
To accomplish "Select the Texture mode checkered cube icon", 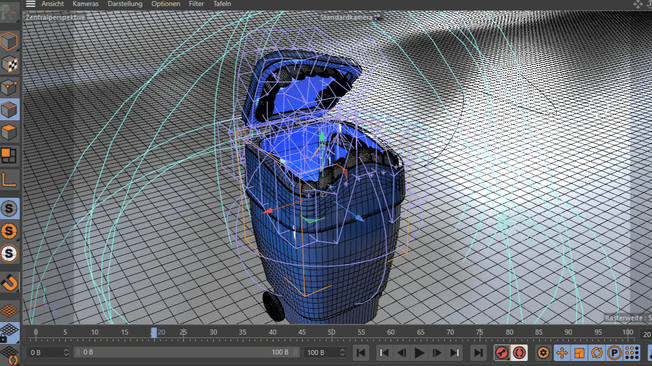I will 9,64.
